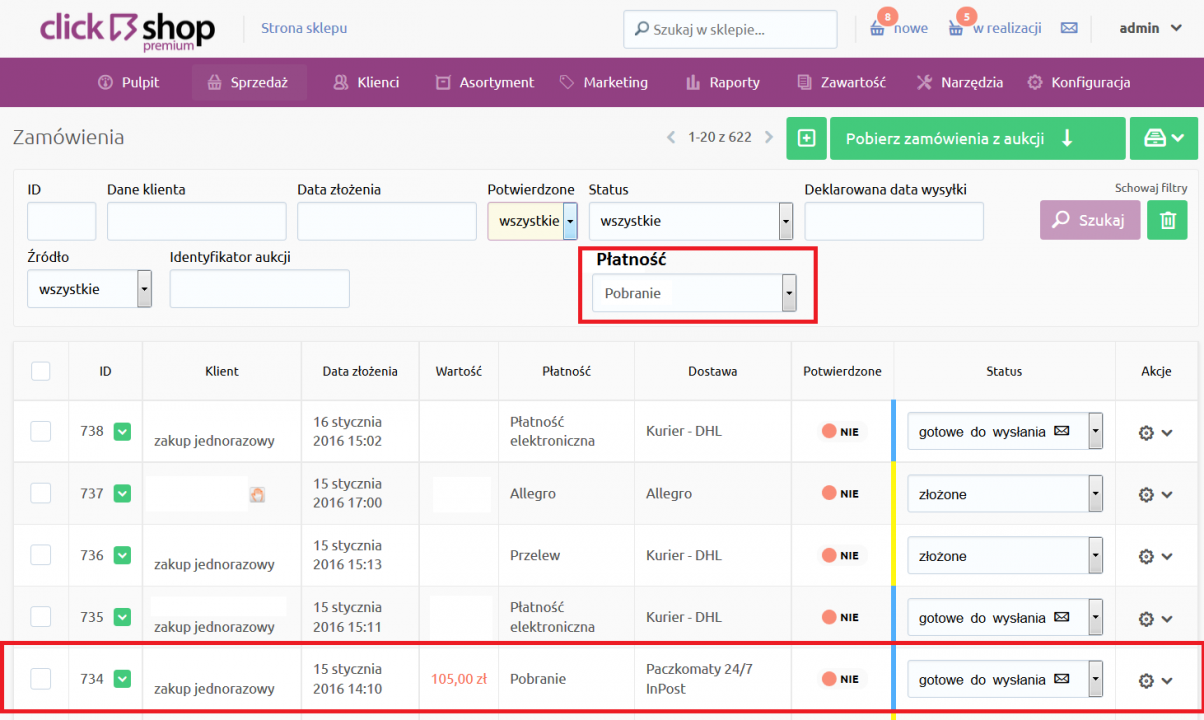Open the Zawartość menu
This screenshot has height=720, width=1204.
tap(842, 82)
